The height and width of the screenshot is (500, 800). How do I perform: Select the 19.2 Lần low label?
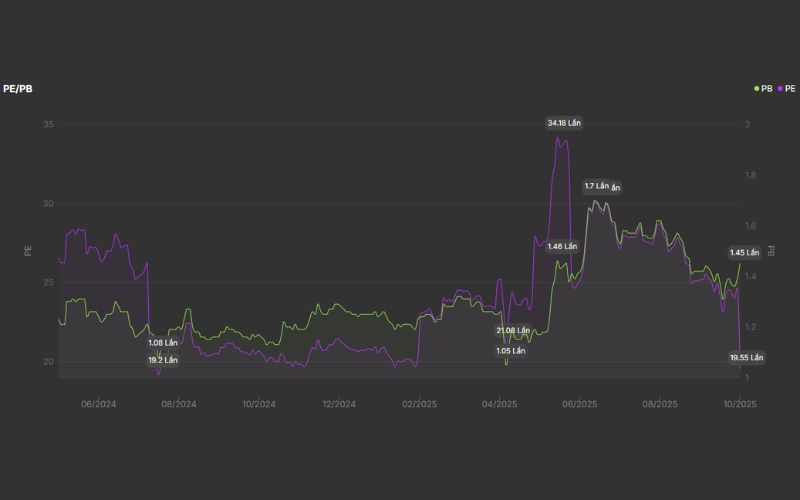162,359
